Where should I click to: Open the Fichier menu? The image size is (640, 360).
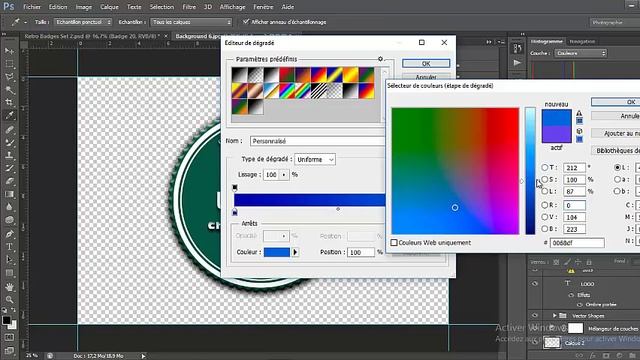pyautogui.click(x=32, y=7)
